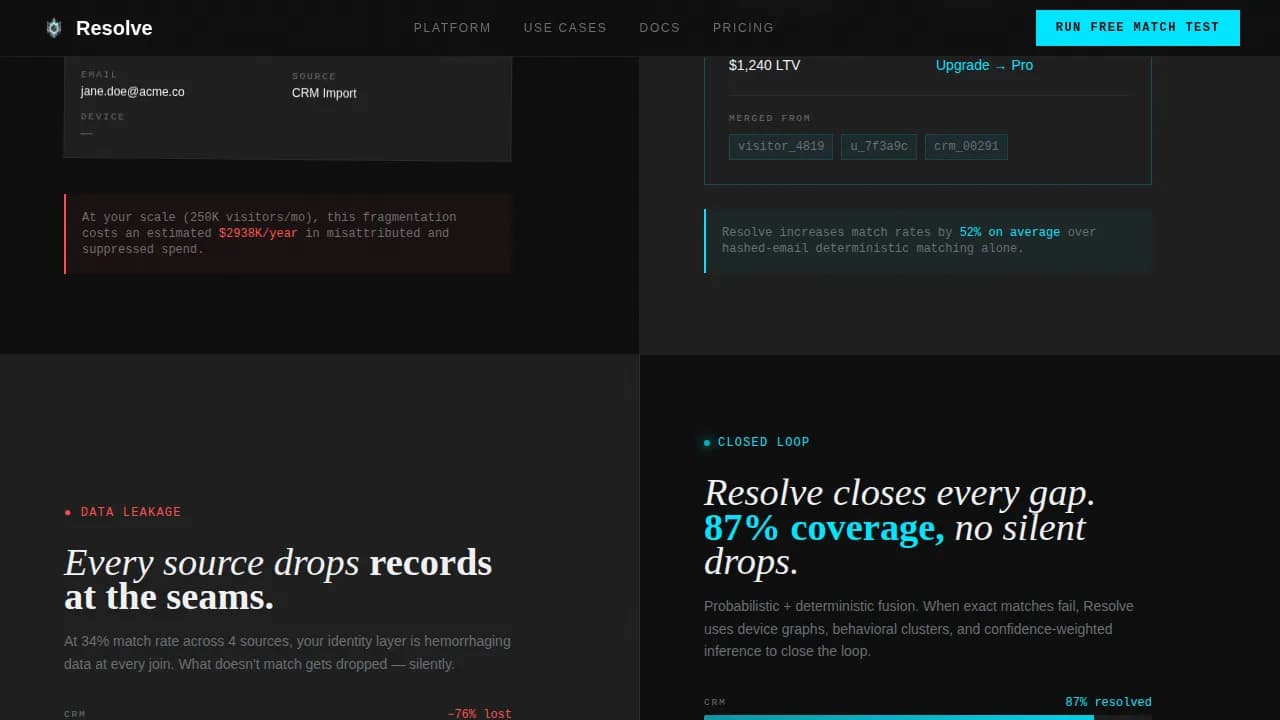The width and height of the screenshot is (1280, 720).
Task: Click the Merged From label
Action: (770, 118)
